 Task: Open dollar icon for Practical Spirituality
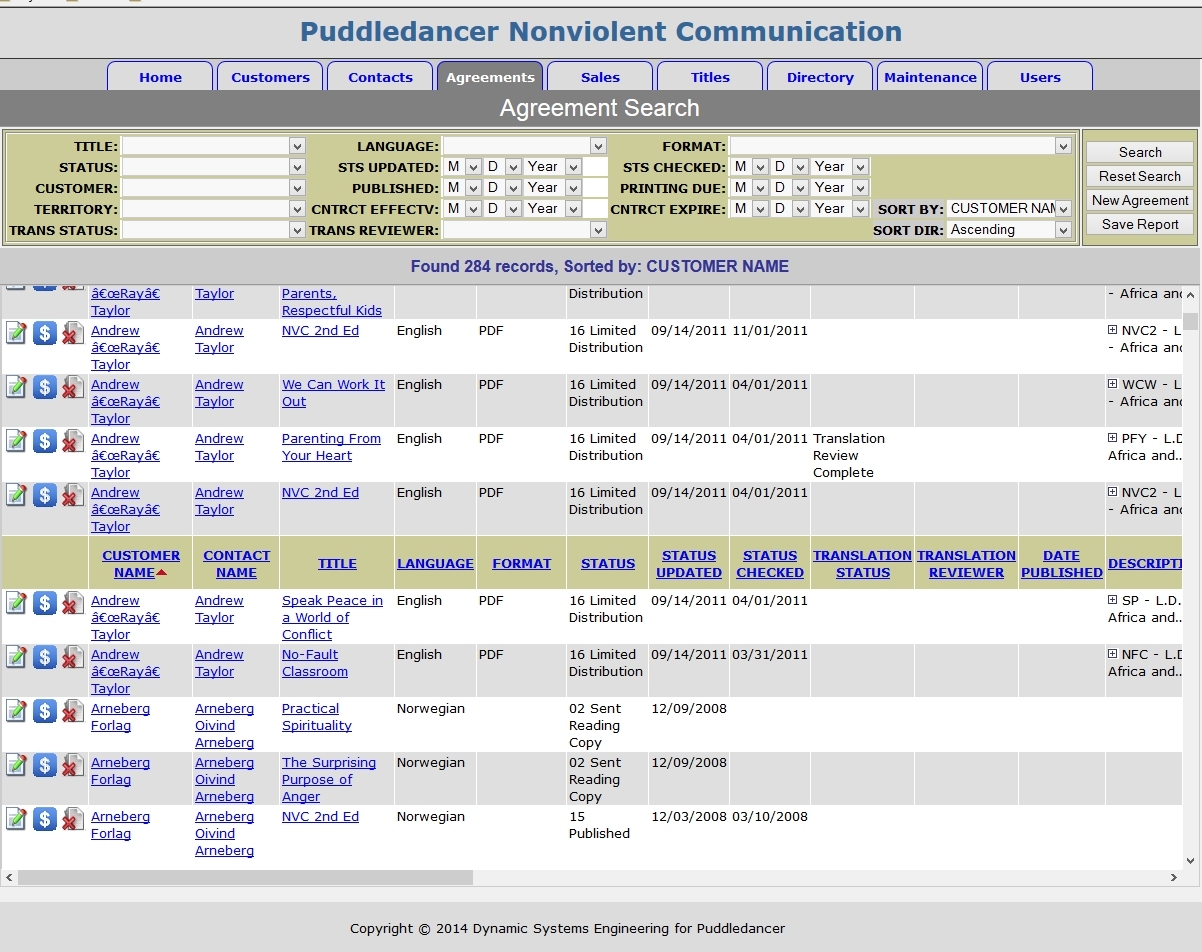44,711
